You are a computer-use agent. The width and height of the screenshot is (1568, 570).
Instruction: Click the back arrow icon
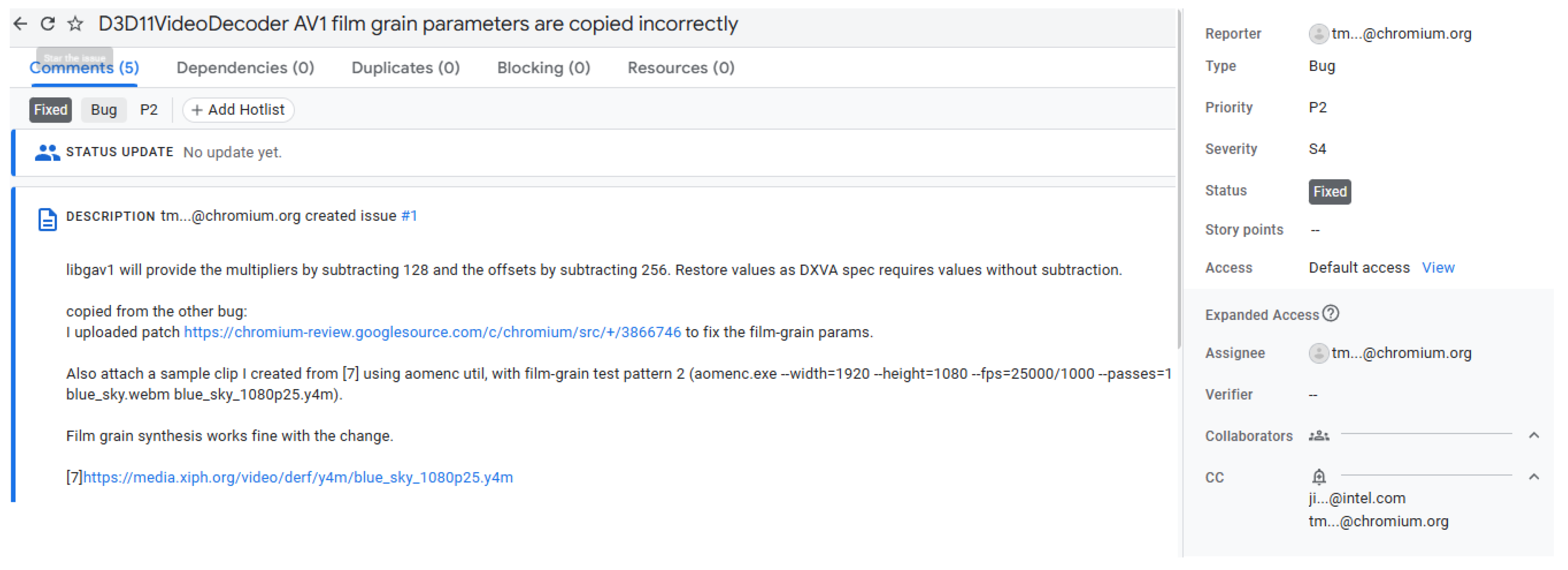[20, 24]
